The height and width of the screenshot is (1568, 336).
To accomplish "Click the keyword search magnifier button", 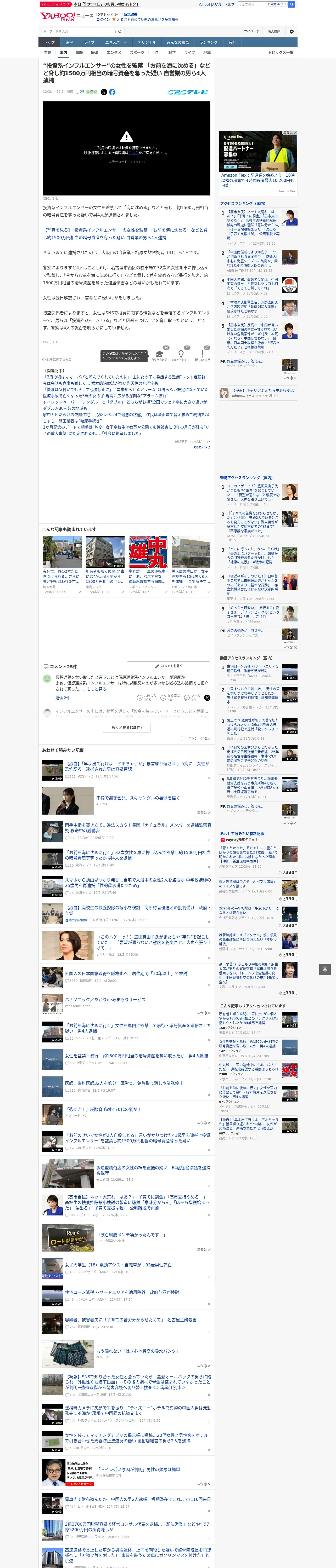I will click(x=120, y=31).
